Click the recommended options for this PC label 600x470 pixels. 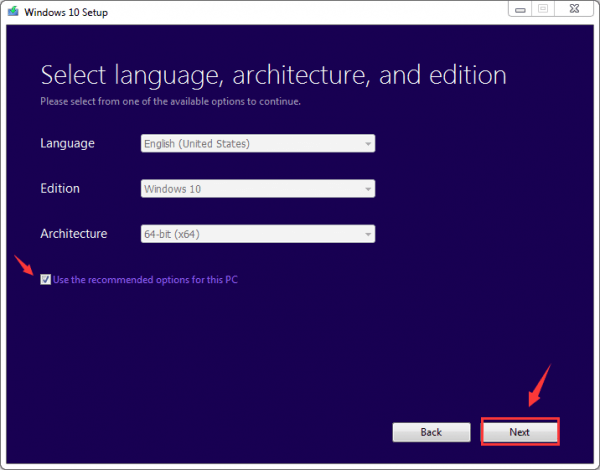[x=145, y=280]
